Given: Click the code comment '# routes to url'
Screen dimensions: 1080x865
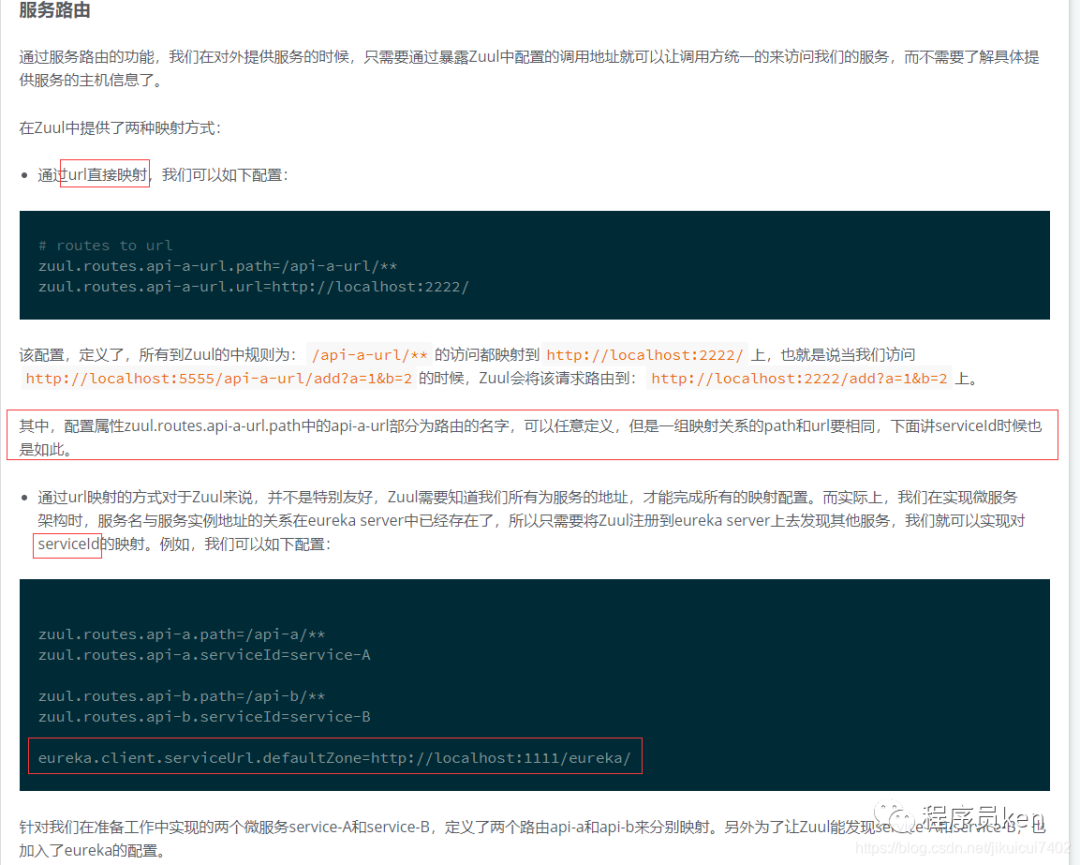Looking at the screenshot, I should (x=105, y=245).
